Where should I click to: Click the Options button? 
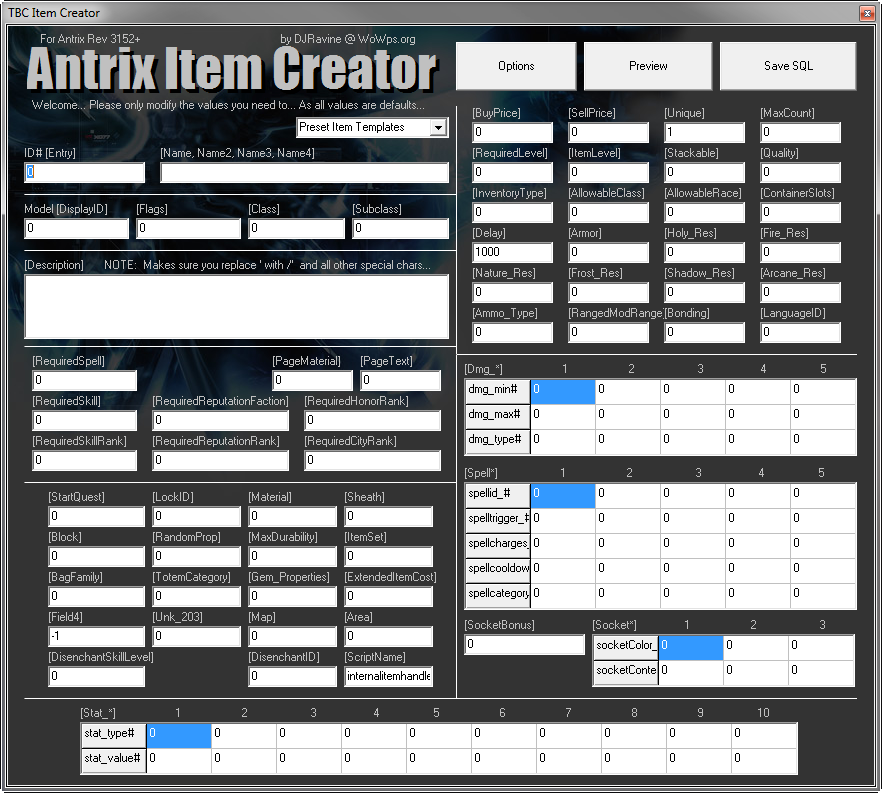tap(516, 65)
